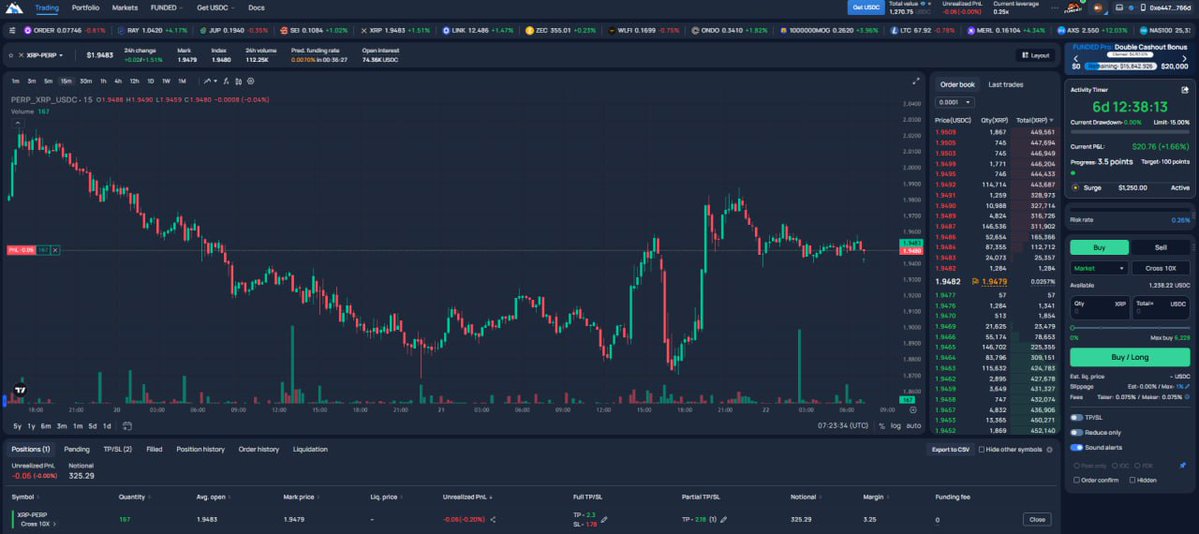Toggle log scale on chart

pyautogui.click(x=896, y=426)
